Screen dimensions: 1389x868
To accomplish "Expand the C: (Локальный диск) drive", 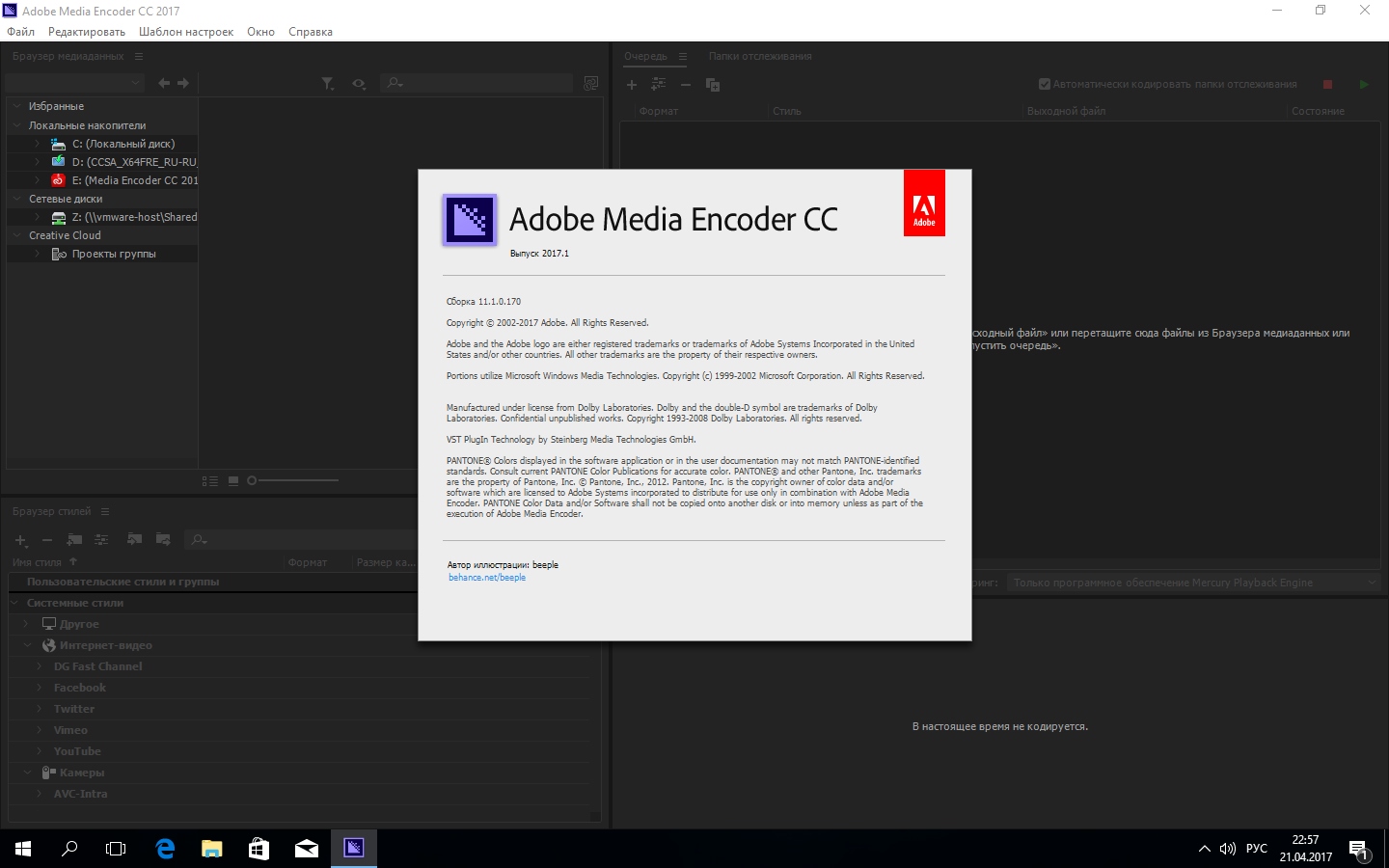I will click(38, 144).
